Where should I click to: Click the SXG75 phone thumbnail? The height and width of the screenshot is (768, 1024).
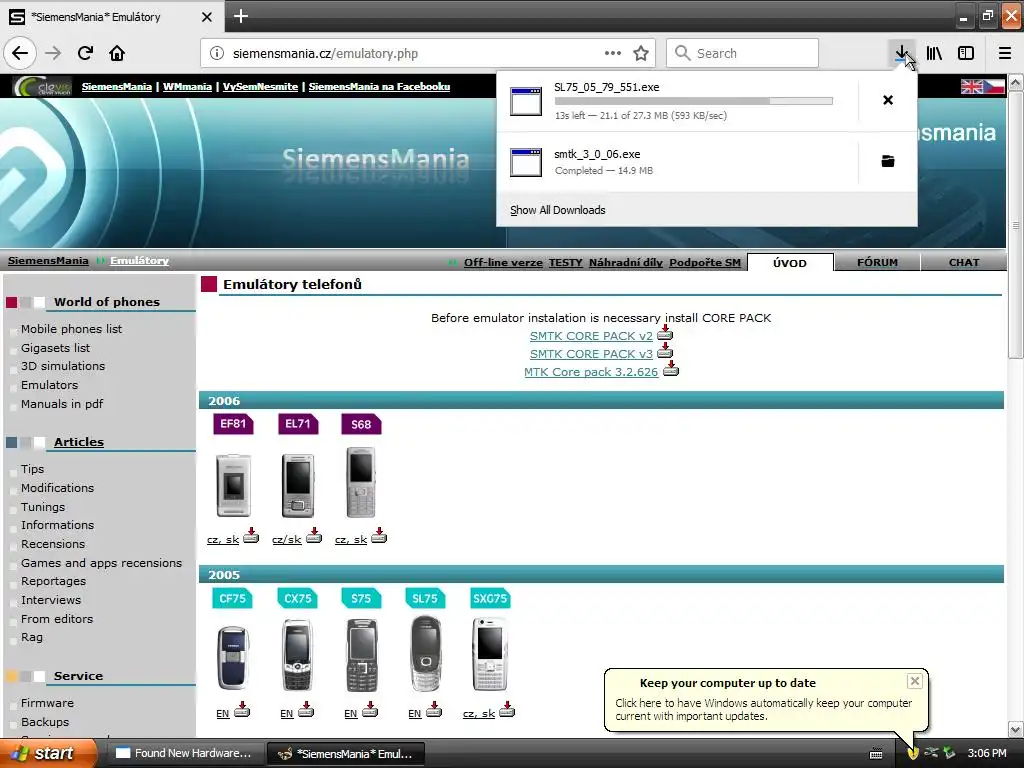coord(490,654)
